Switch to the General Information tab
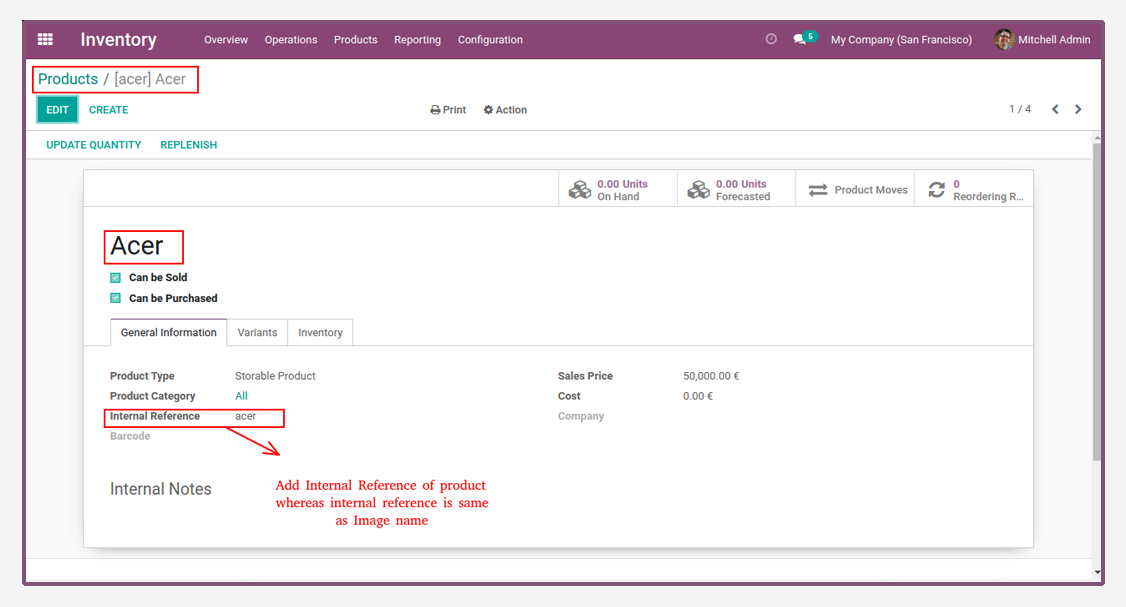This screenshot has width=1126, height=607. click(169, 333)
